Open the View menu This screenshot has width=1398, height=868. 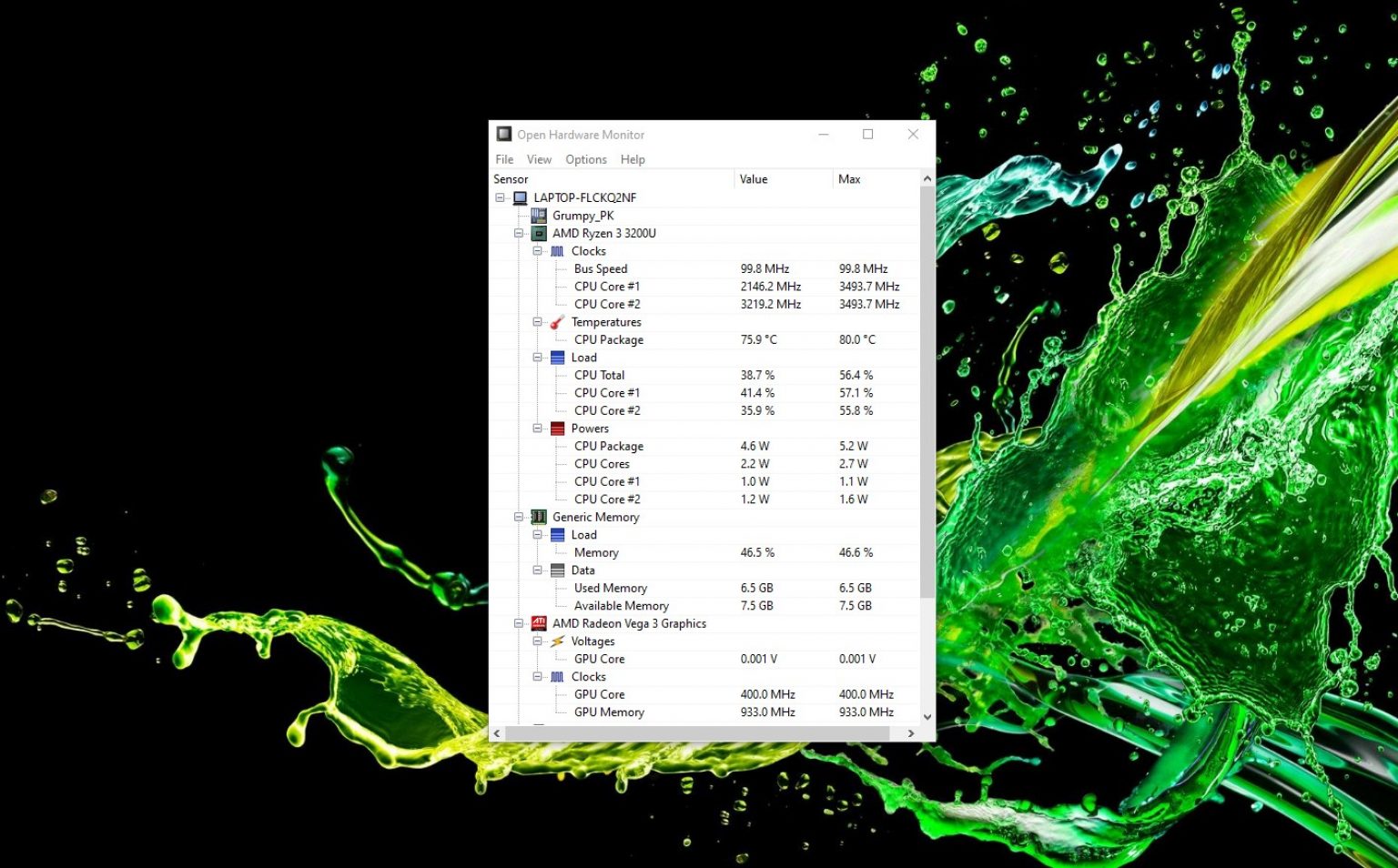539,159
